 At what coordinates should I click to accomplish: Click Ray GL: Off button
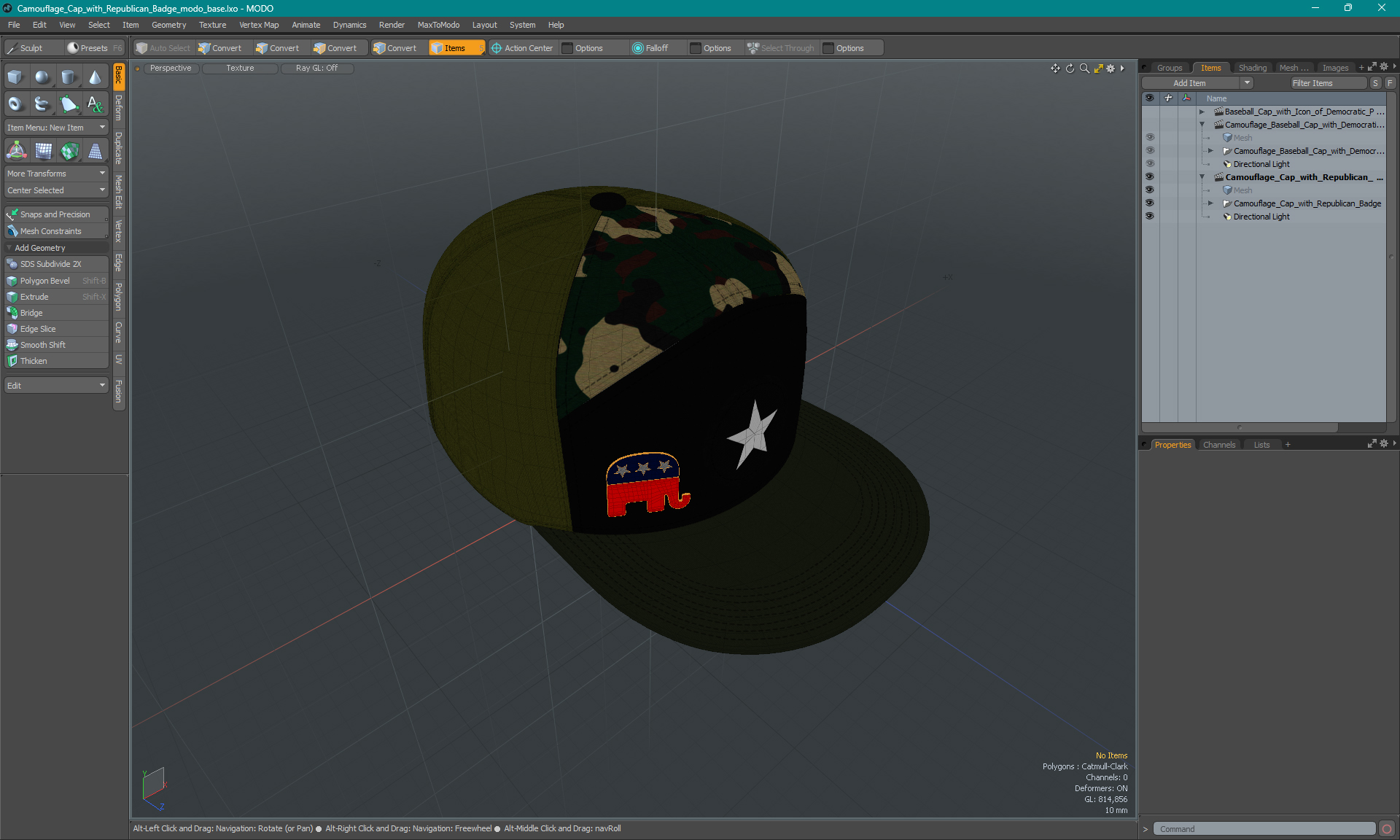(316, 68)
